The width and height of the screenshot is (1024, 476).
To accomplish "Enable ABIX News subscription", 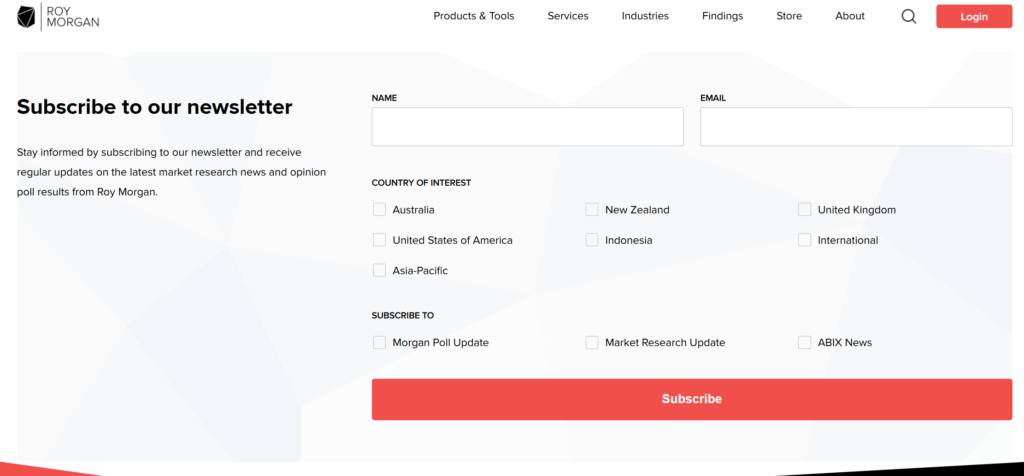I will click(x=805, y=342).
